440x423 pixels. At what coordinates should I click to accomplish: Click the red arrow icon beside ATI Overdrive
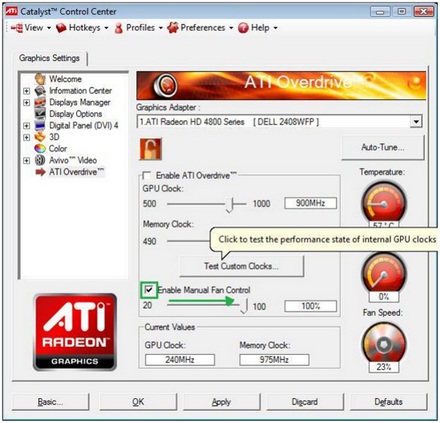tap(40, 172)
